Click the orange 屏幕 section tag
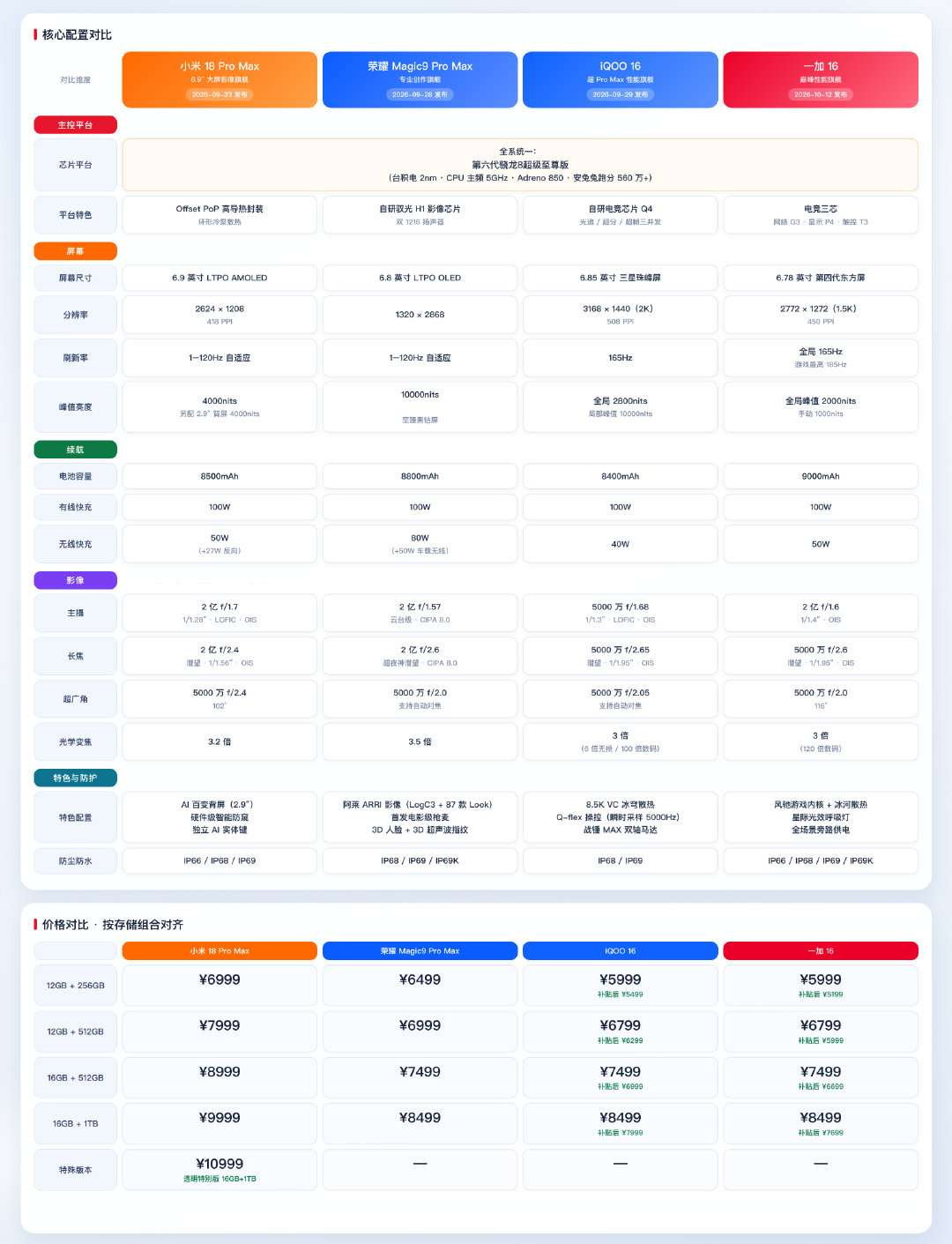This screenshot has height=1244, width=952. (75, 251)
